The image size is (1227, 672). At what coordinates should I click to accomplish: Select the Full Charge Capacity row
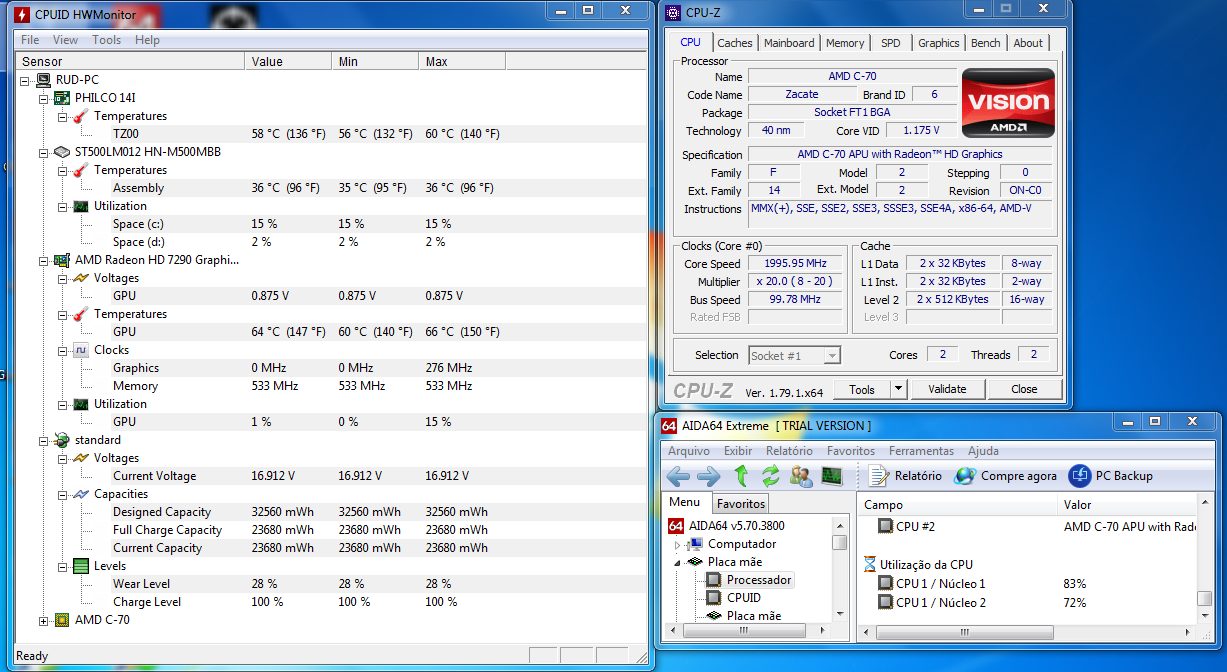pyautogui.click(x=330, y=530)
